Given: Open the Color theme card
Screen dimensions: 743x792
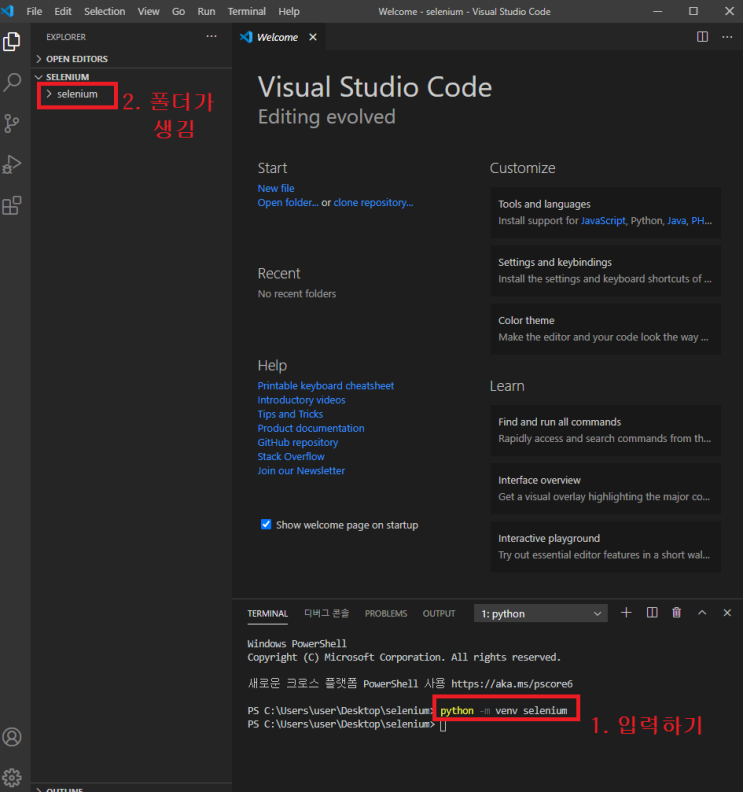Looking at the screenshot, I should [605, 329].
